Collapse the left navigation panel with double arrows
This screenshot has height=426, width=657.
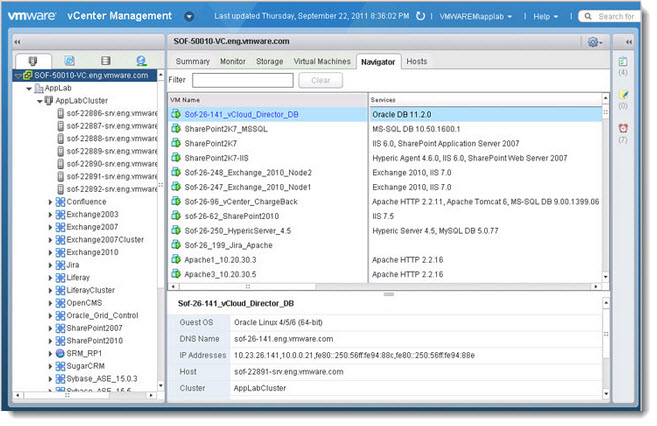click(x=17, y=42)
